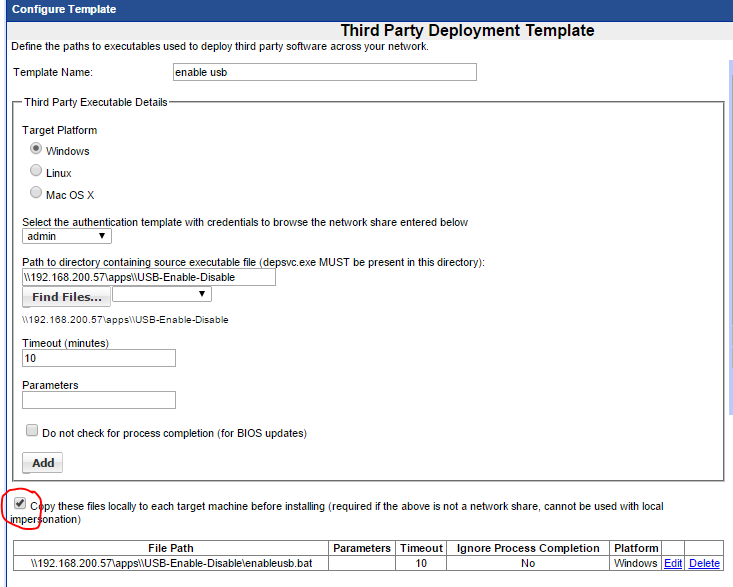The height and width of the screenshot is (587, 733).
Task: Click the Template Name text field
Action: 324,72
